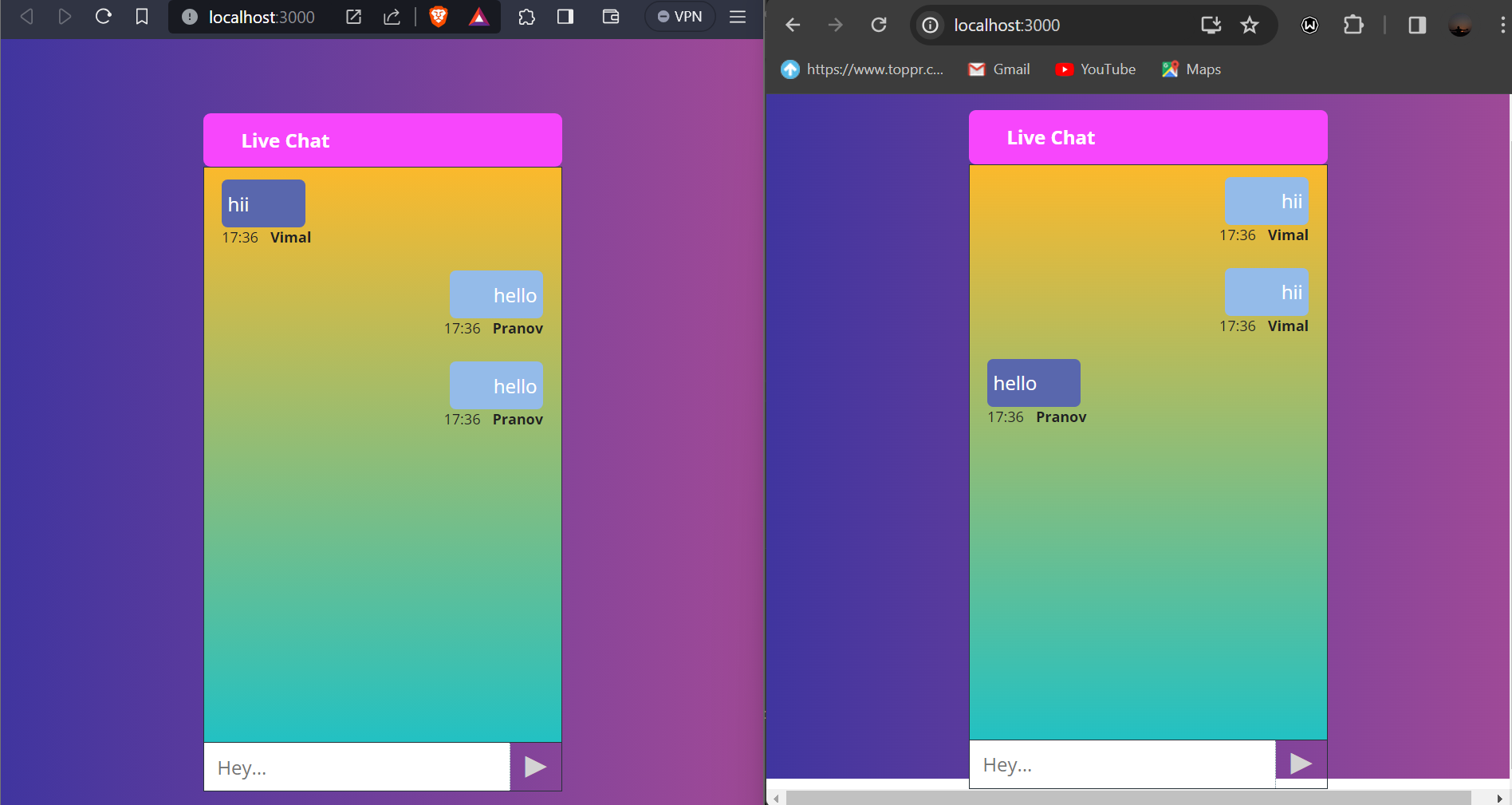Toggle the Brave sidebar panel
The width and height of the screenshot is (1512, 805).
coord(565,17)
